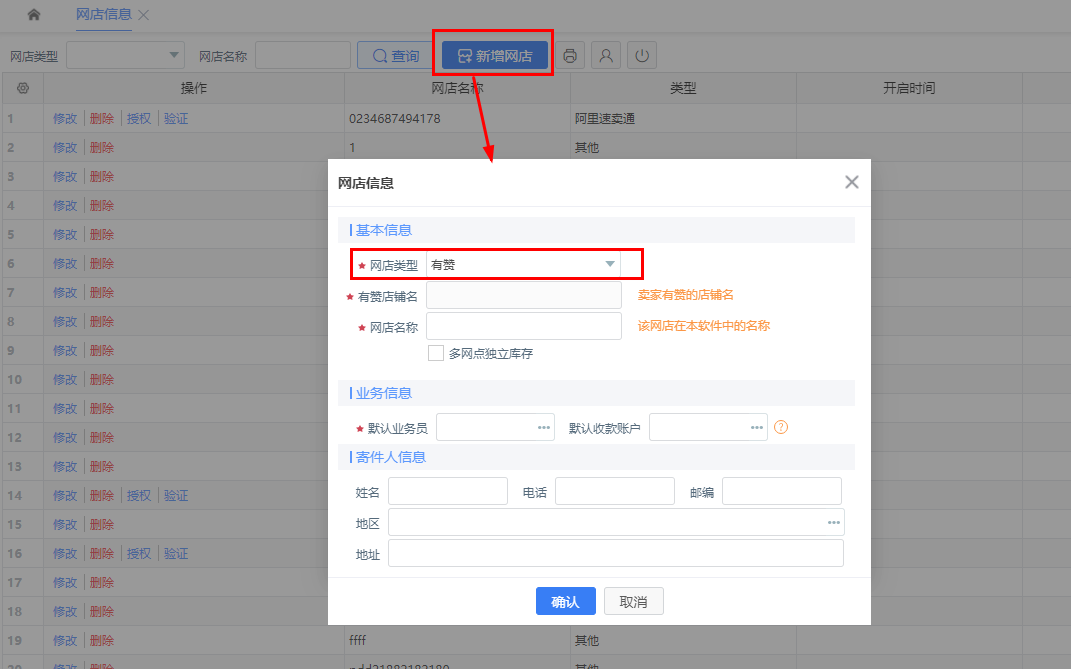Click 修改 in row 1
1071x669 pixels.
pos(65,118)
